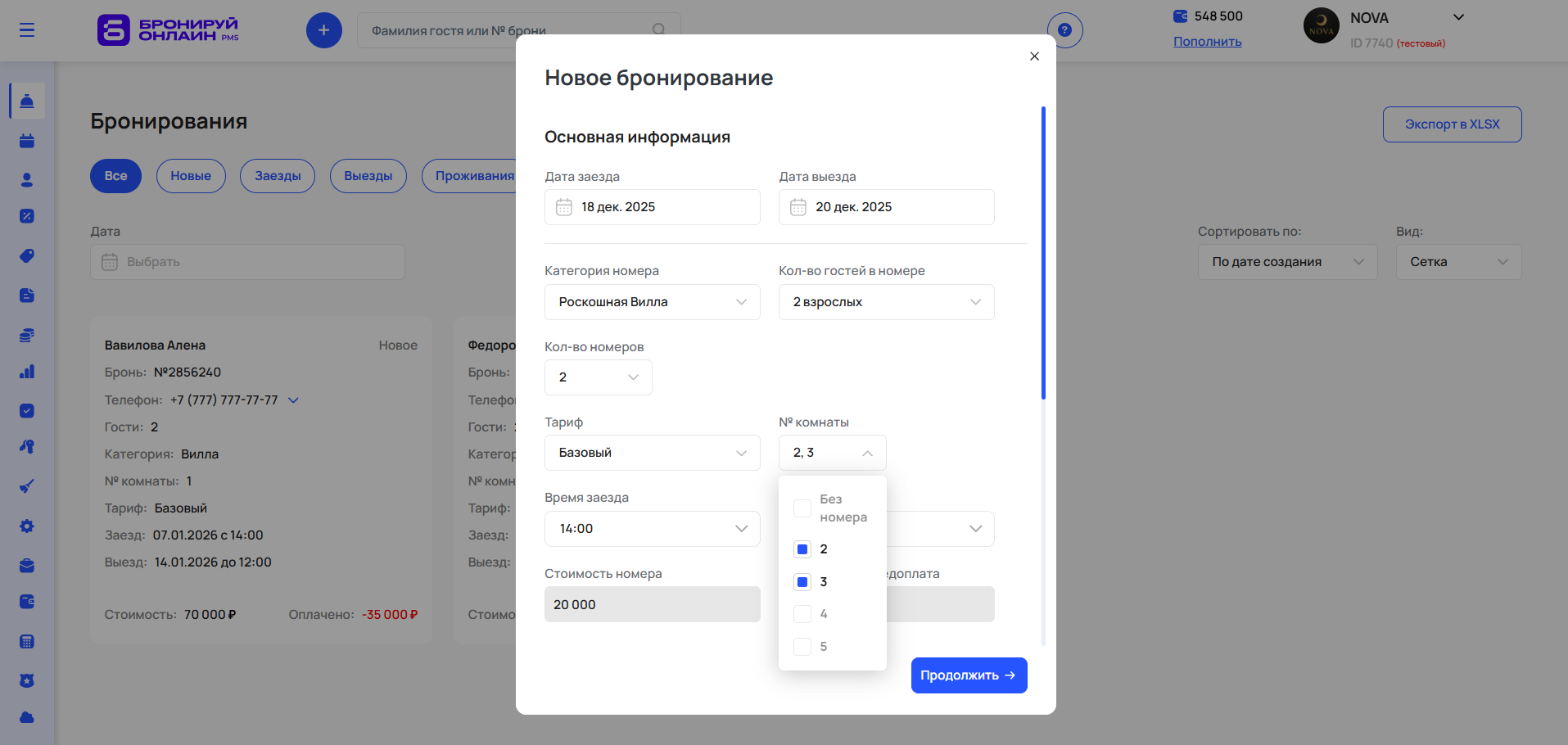Screen dimensions: 1568x745
Task: Click the price tag sidebar icon
Action: [x=27, y=256]
